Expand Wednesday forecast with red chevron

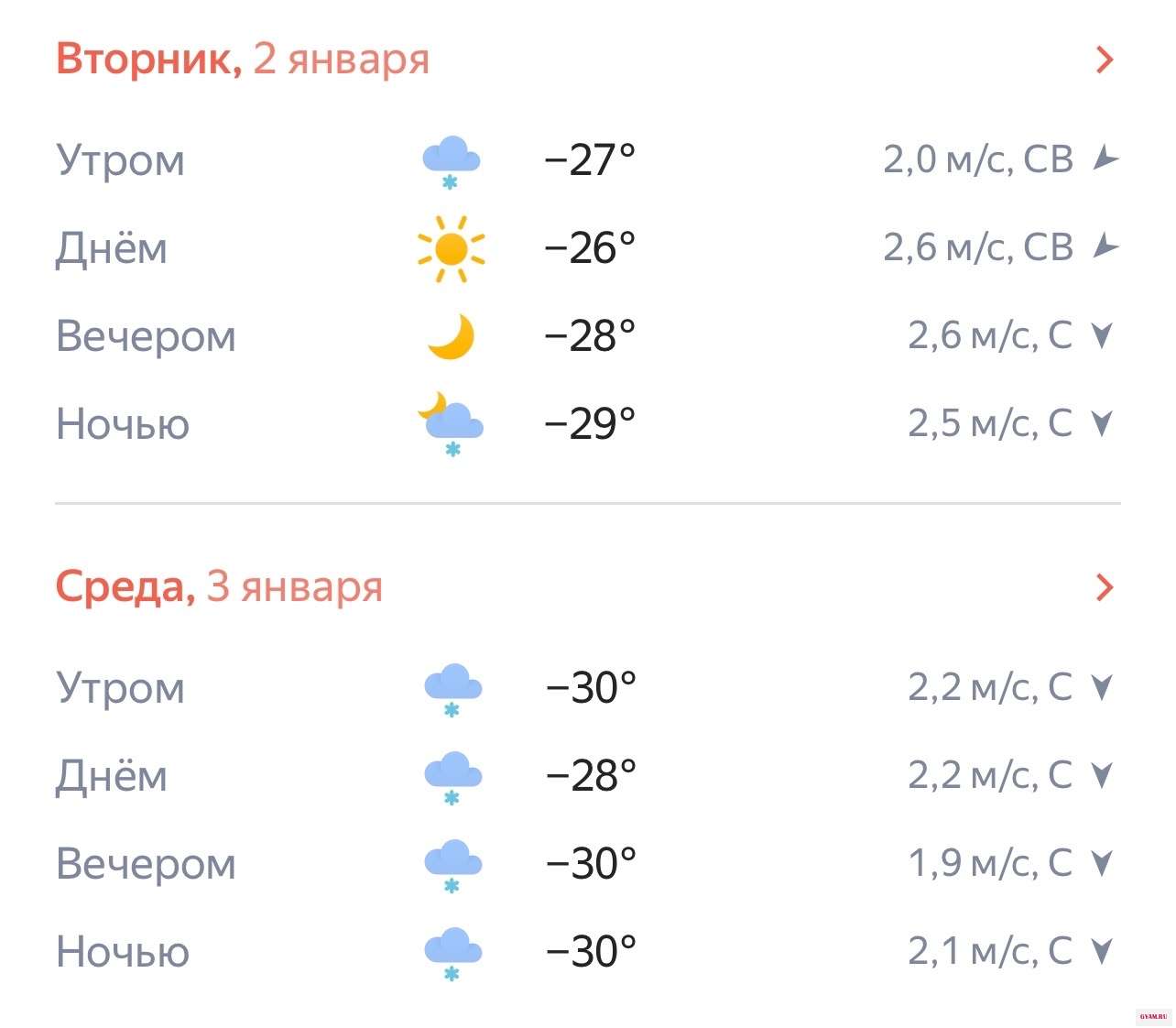(x=1105, y=587)
